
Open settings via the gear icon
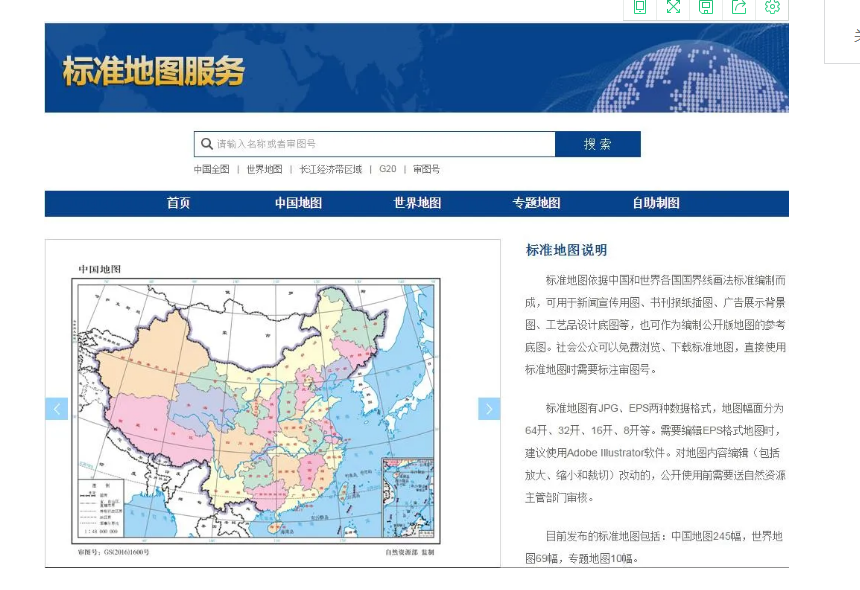772,7
